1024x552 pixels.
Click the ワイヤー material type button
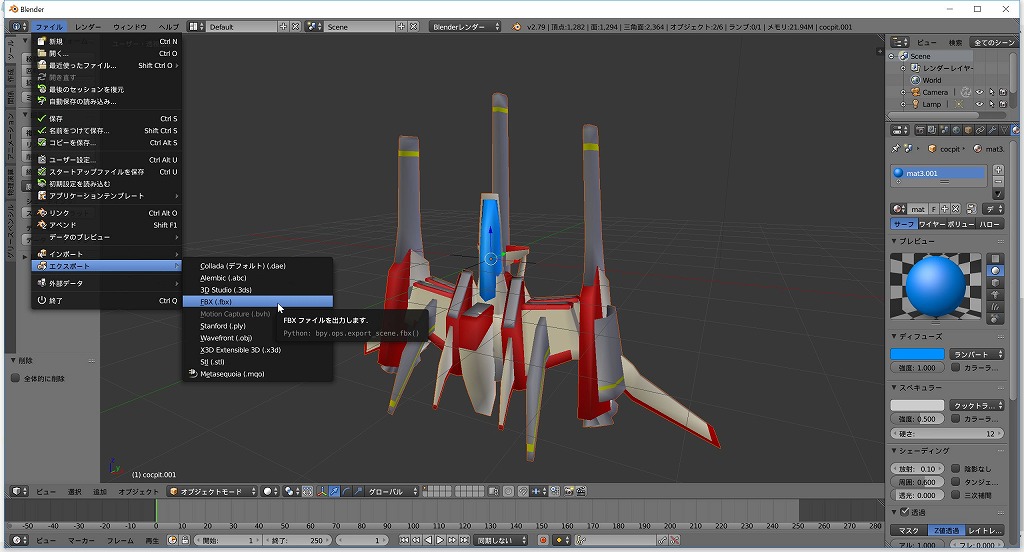click(x=933, y=224)
